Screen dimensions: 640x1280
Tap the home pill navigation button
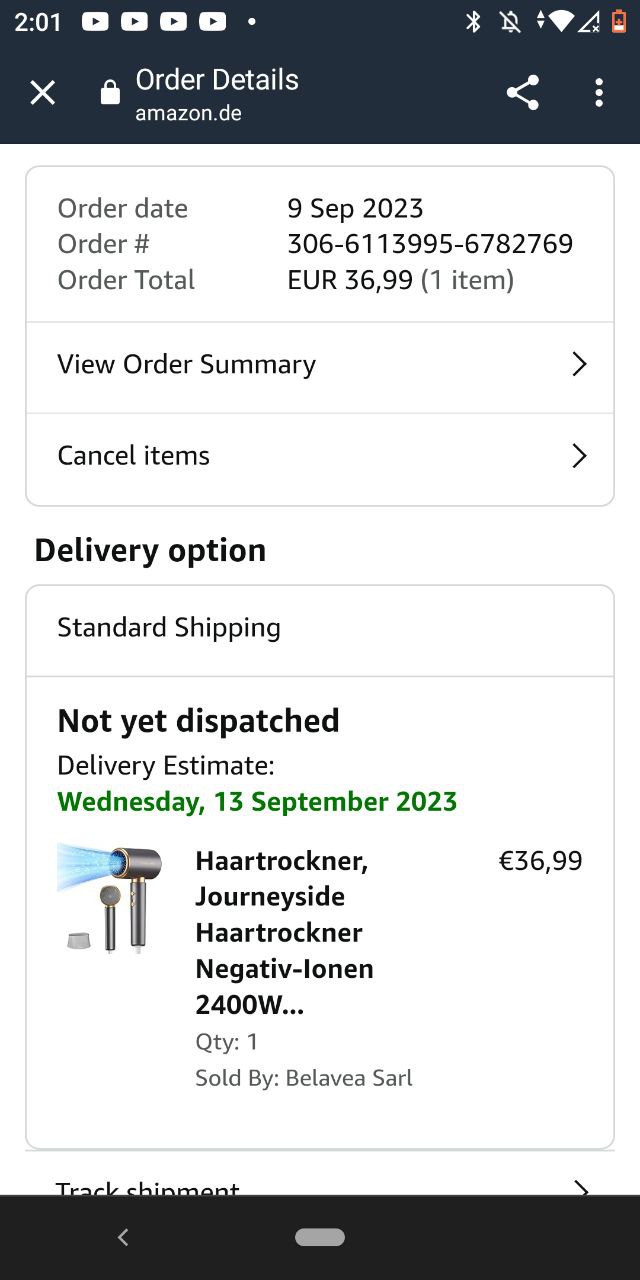click(320, 1237)
